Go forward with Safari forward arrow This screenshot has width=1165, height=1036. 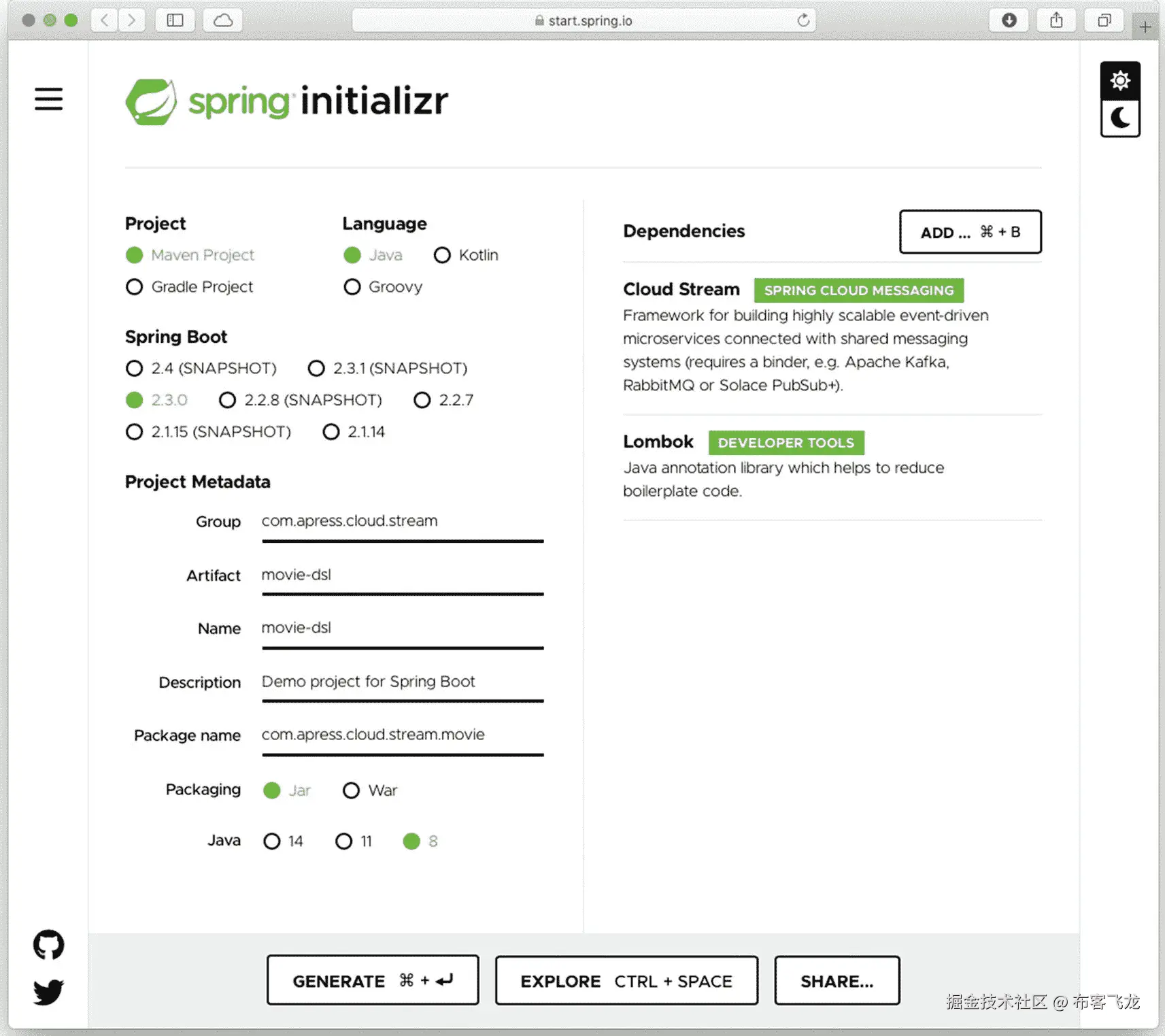pos(132,20)
